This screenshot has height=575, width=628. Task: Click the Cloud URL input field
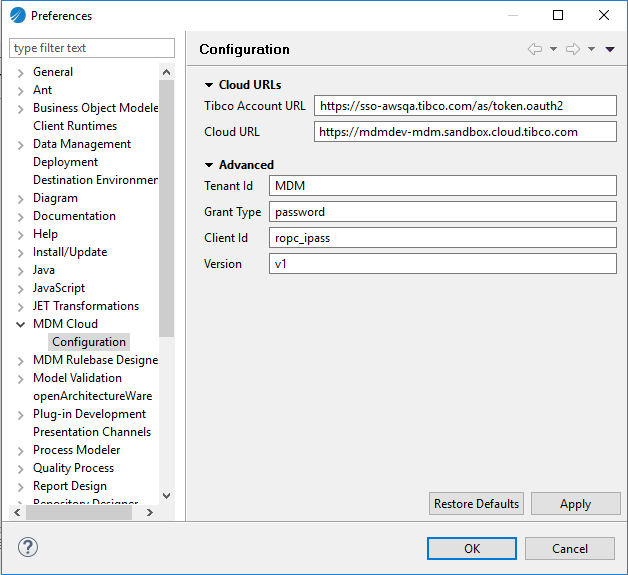coord(465,132)
